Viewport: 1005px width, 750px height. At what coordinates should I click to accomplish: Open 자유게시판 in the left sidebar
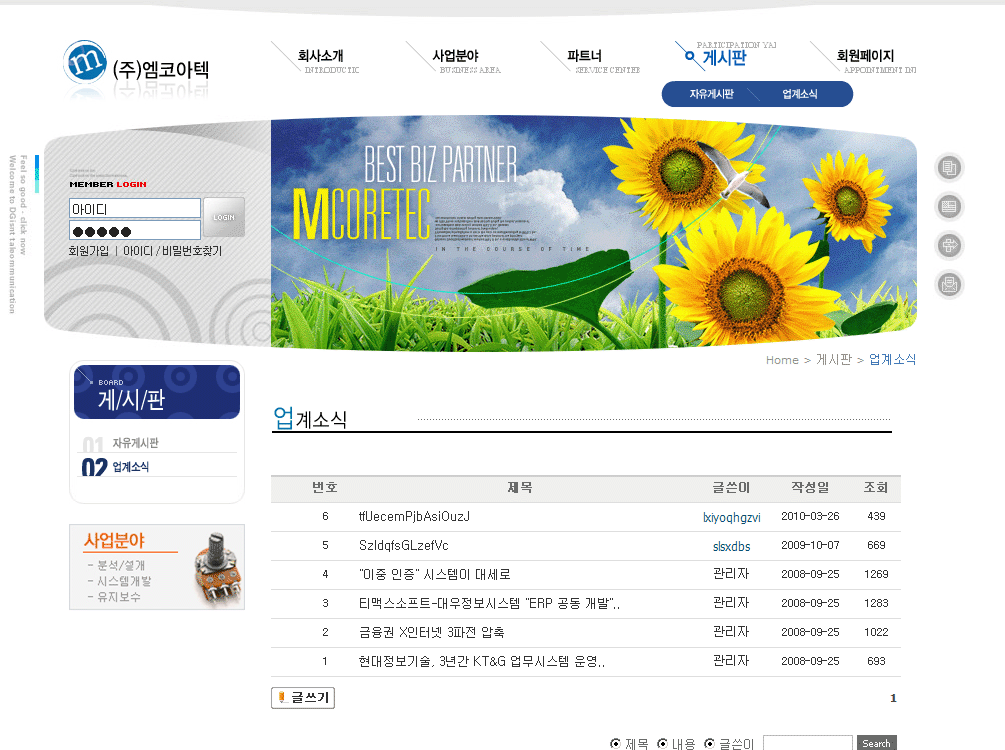pyautogui.click(x=135, y=443)
